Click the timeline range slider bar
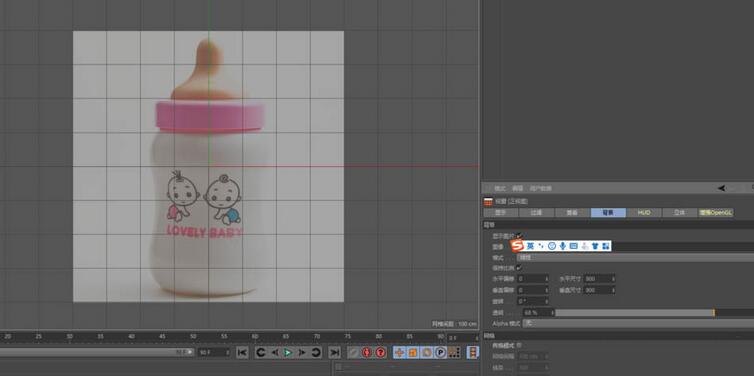This screenshot has height=376, width=754. (x=97, y=352)
